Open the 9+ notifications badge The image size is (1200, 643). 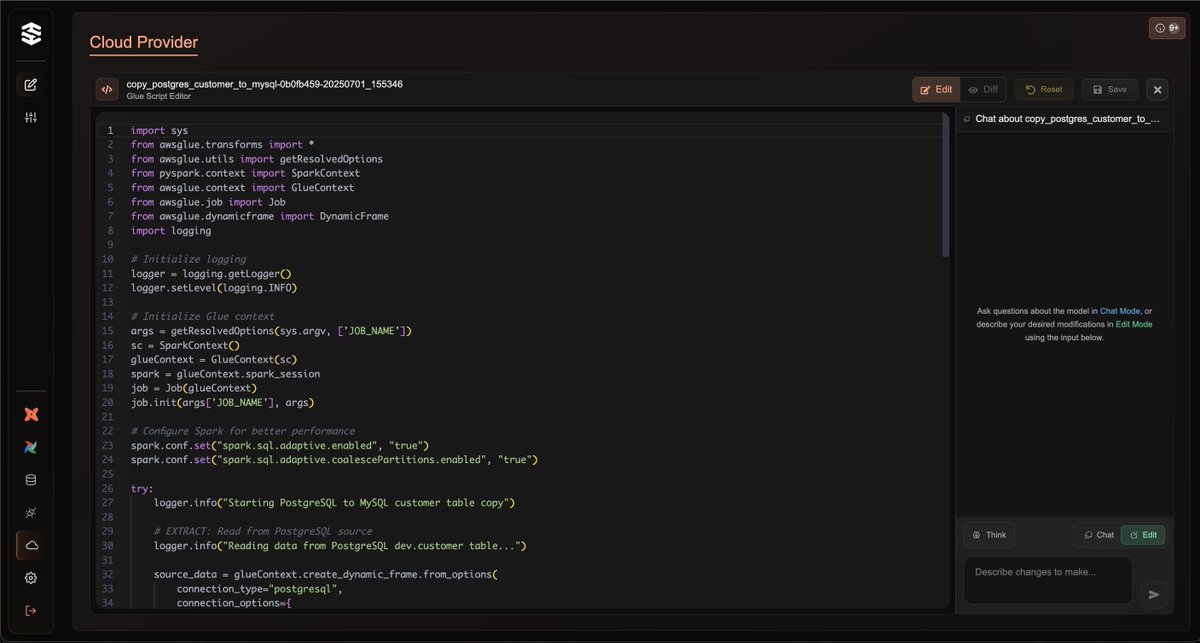tap(1167, 28)
